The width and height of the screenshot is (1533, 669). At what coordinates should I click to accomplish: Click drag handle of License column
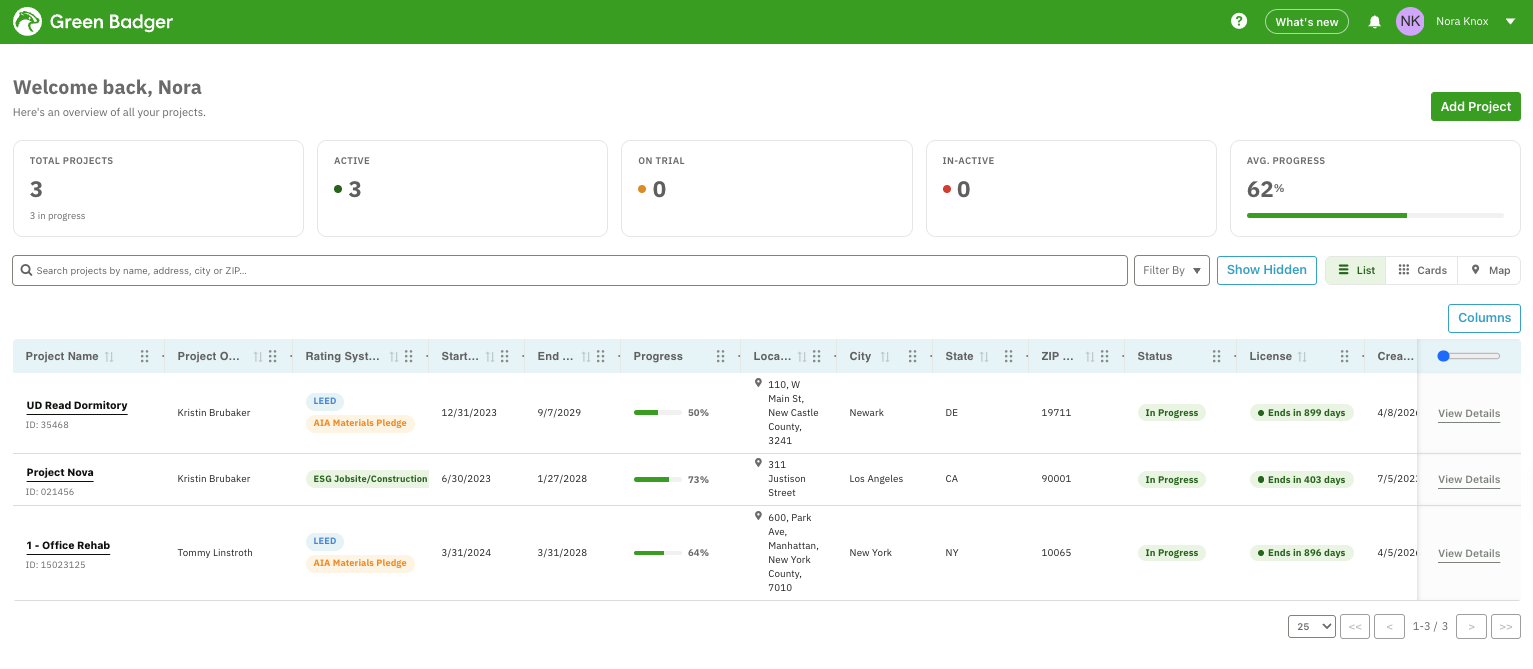[x=1345, y=356]
